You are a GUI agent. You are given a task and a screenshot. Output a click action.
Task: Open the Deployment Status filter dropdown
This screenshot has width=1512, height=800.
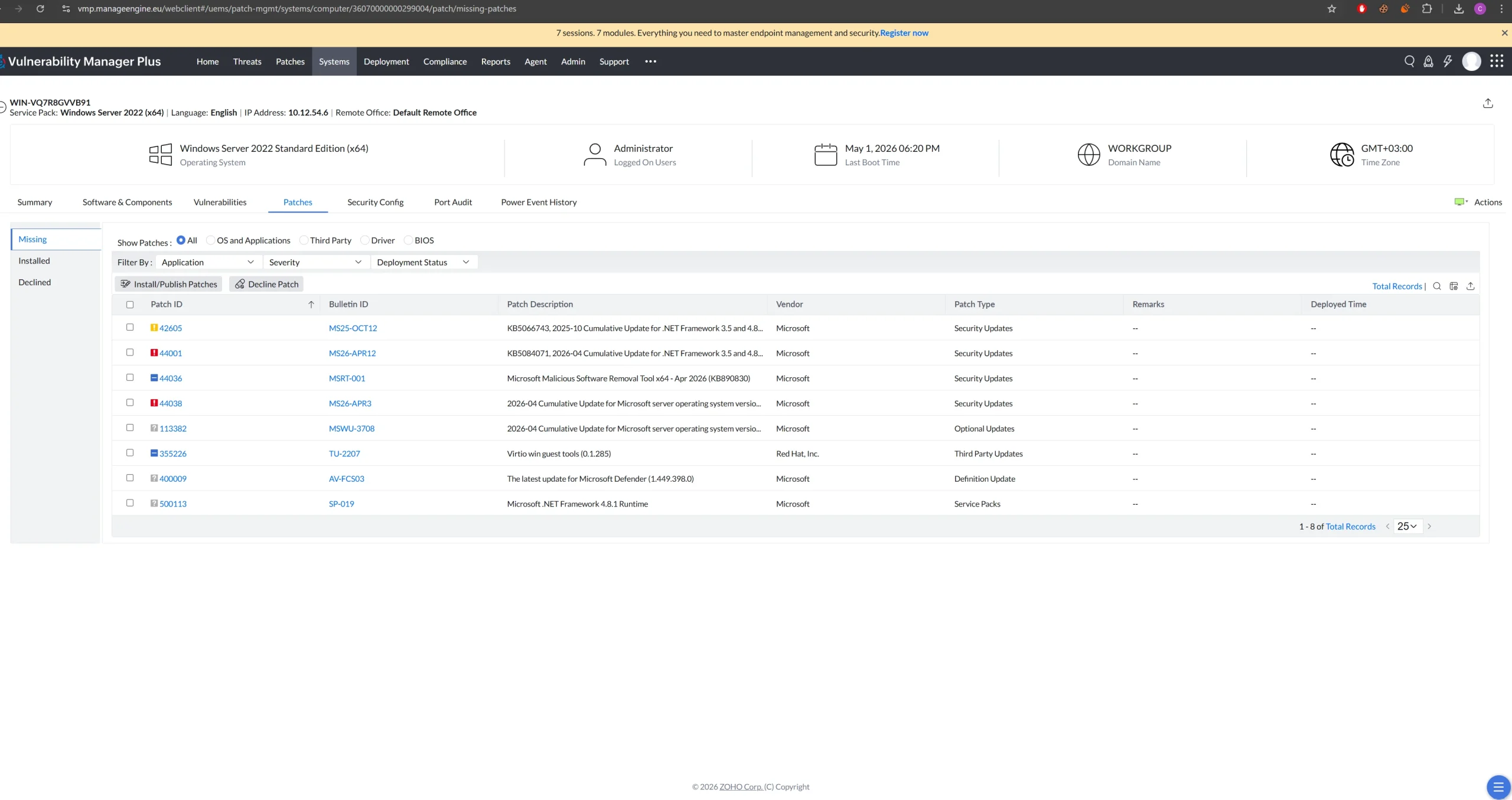coord(423,262)
